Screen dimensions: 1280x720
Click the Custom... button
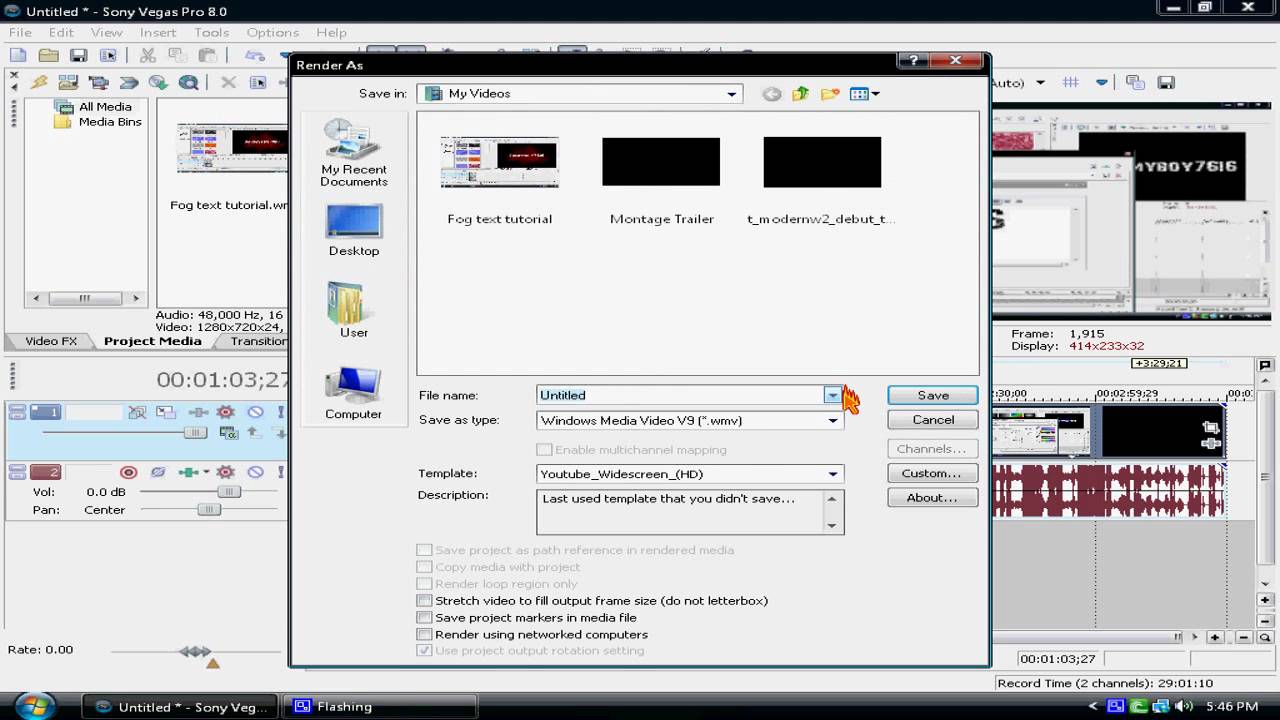pos(932,473)
